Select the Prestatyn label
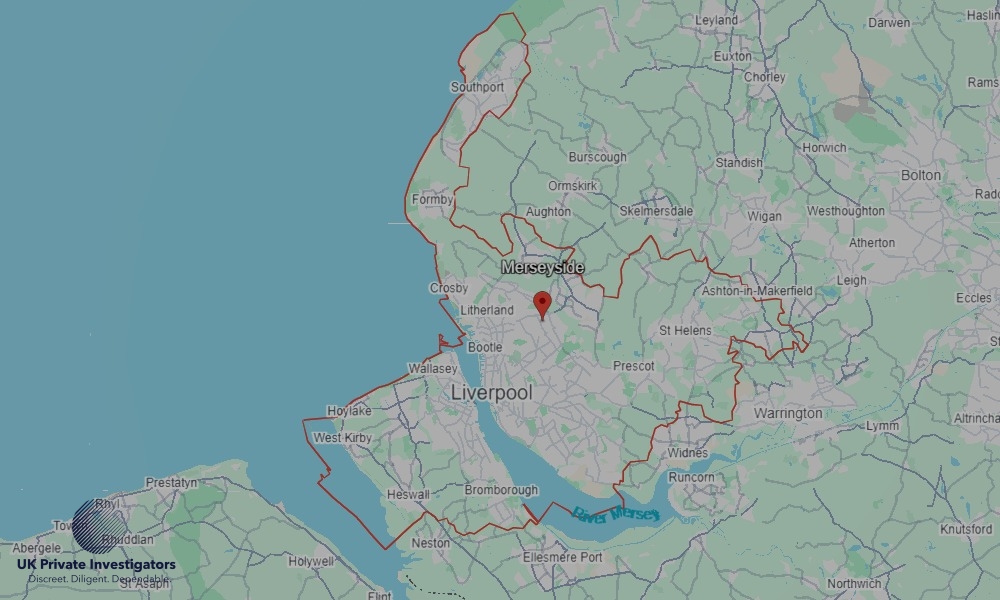This screenshot has width=1000, height=600. click(171, 483)
